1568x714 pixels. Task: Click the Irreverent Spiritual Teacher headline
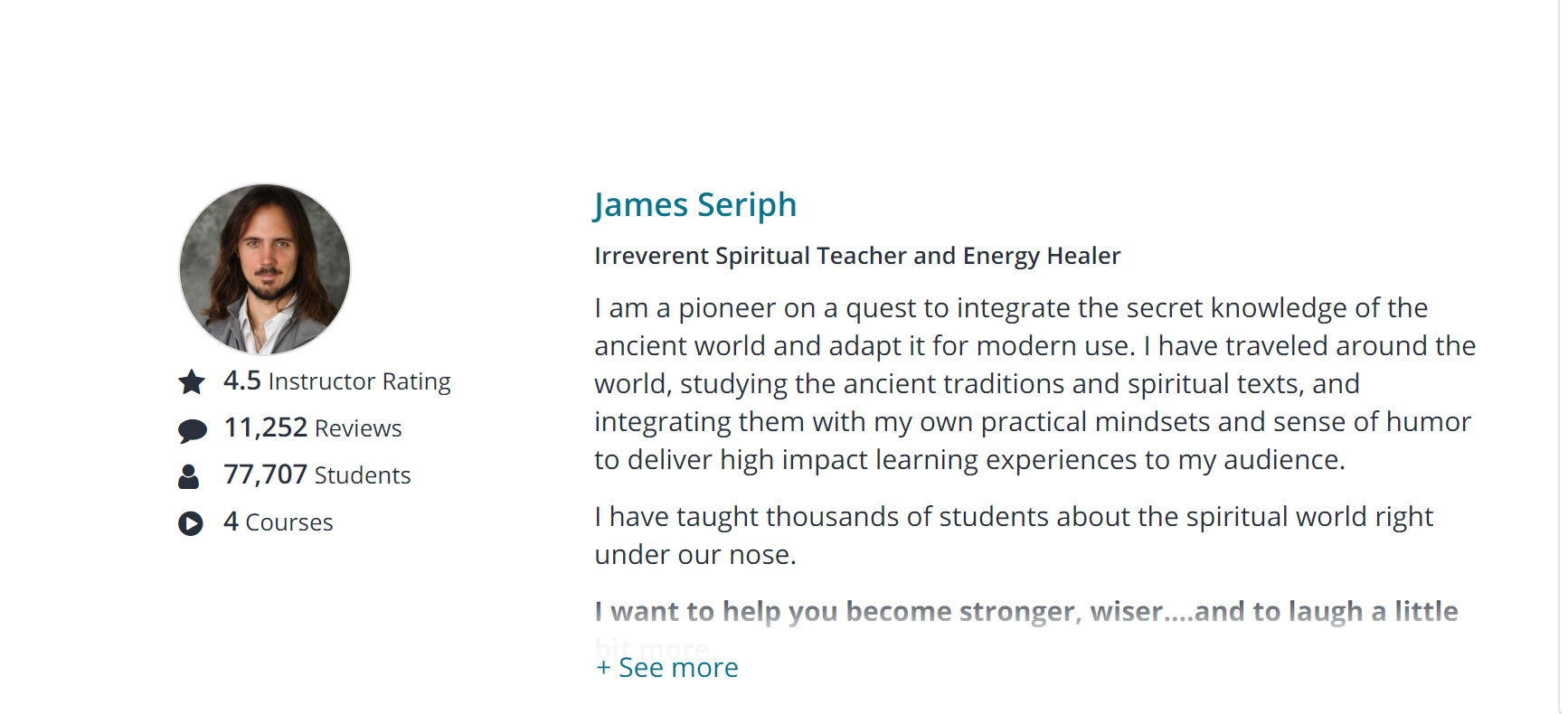(856, 257)
